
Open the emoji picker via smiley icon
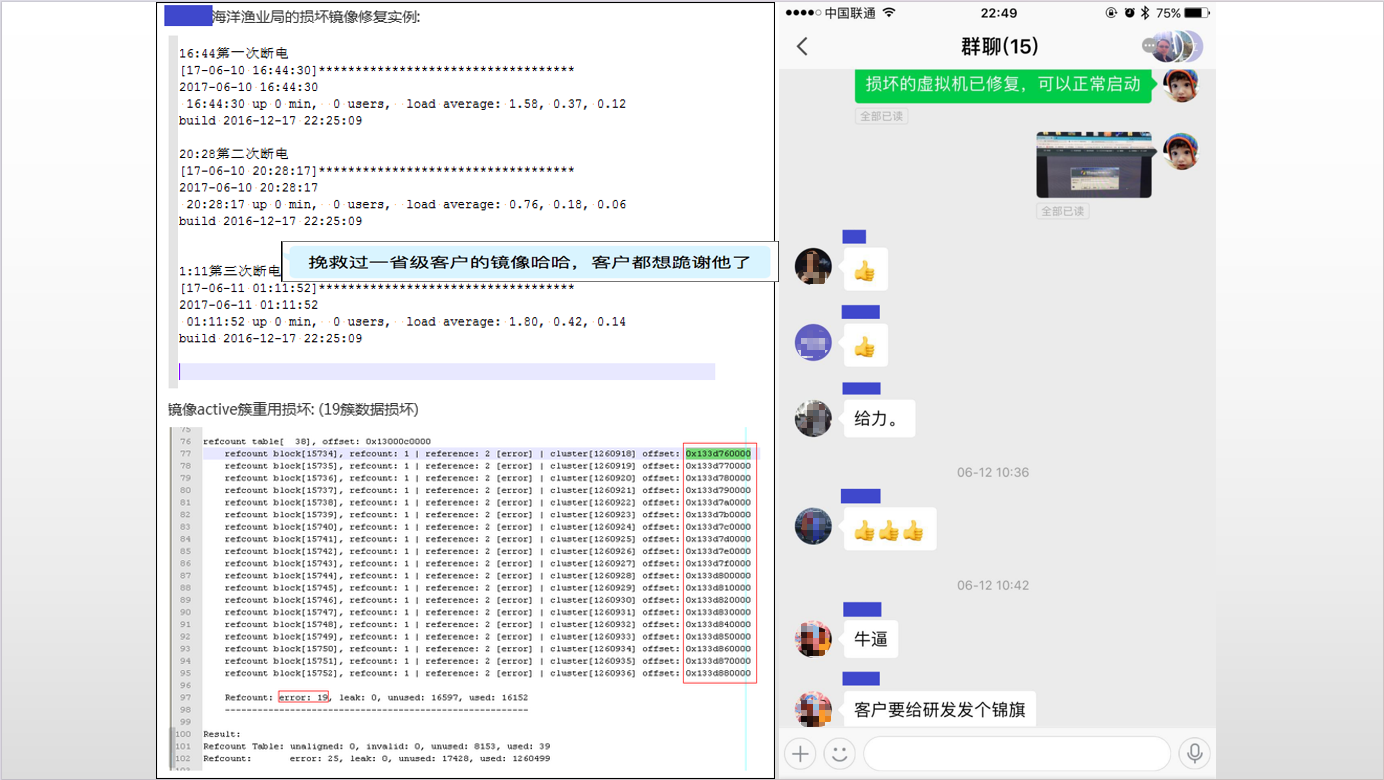coord(838,753)
